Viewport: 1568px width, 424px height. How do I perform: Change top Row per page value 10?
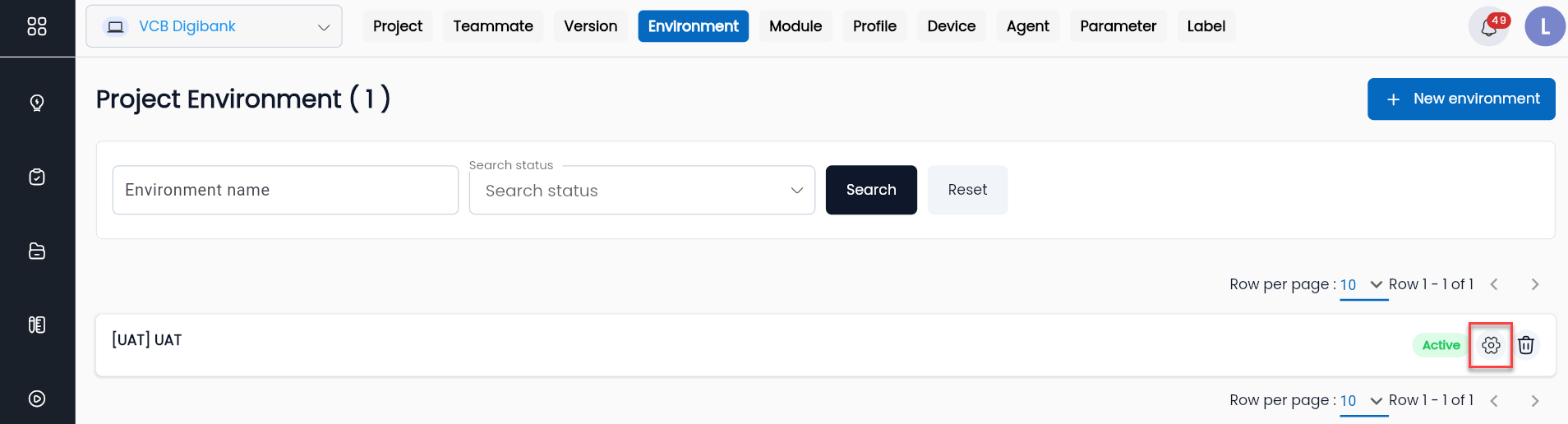tap(1363, 285)
